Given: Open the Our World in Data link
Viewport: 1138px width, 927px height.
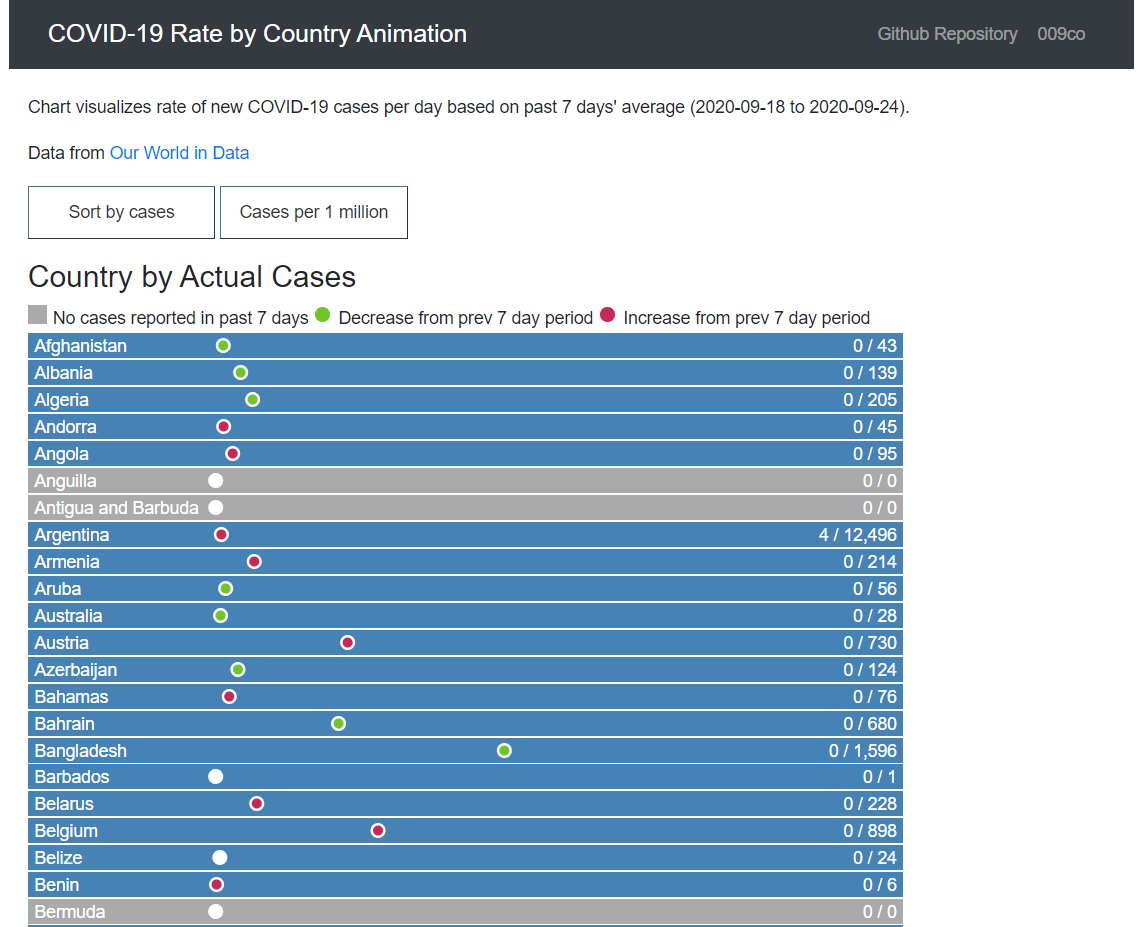Looking at the screenshot, I should 179,153.
